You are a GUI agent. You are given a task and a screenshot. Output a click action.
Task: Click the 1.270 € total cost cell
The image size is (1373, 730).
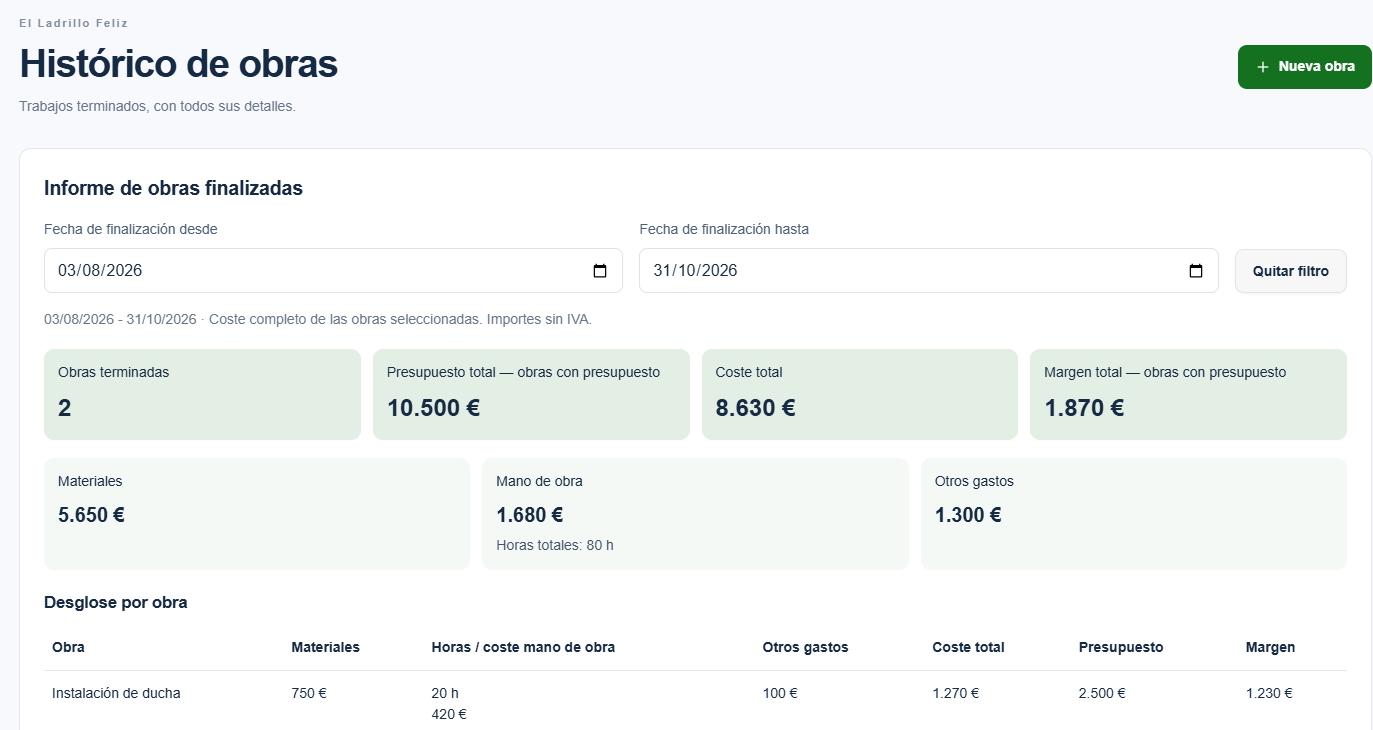click(955, 693)
